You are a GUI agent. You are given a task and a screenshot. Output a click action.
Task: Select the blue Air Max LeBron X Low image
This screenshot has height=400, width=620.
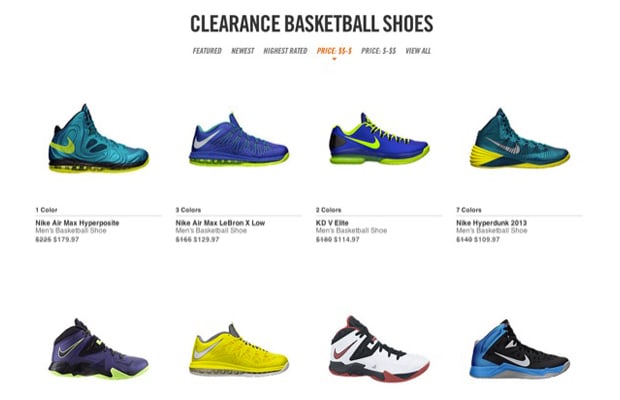tap(239, 140)
